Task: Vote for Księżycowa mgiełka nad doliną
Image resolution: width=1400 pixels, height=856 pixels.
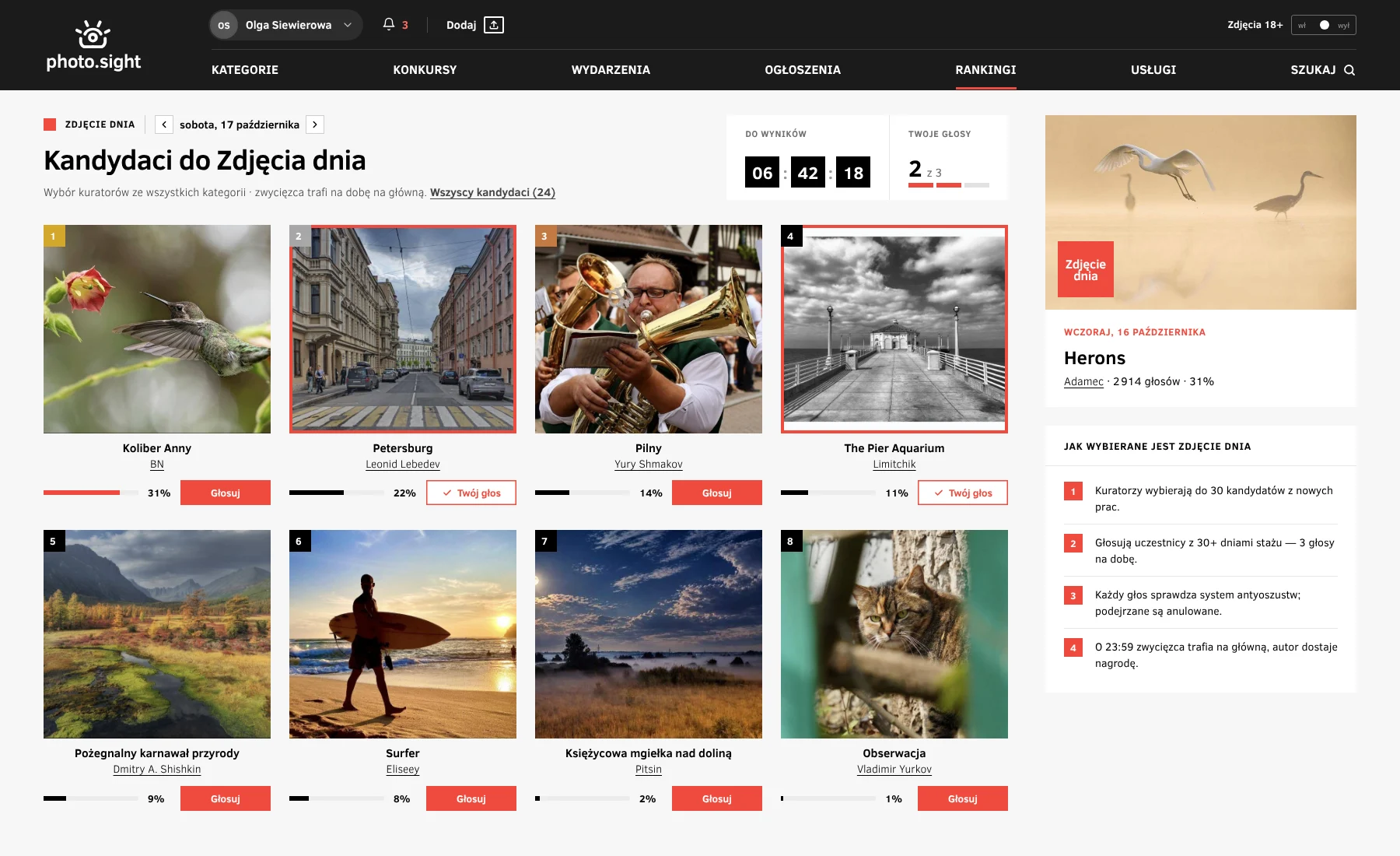Action: [717, 798]
